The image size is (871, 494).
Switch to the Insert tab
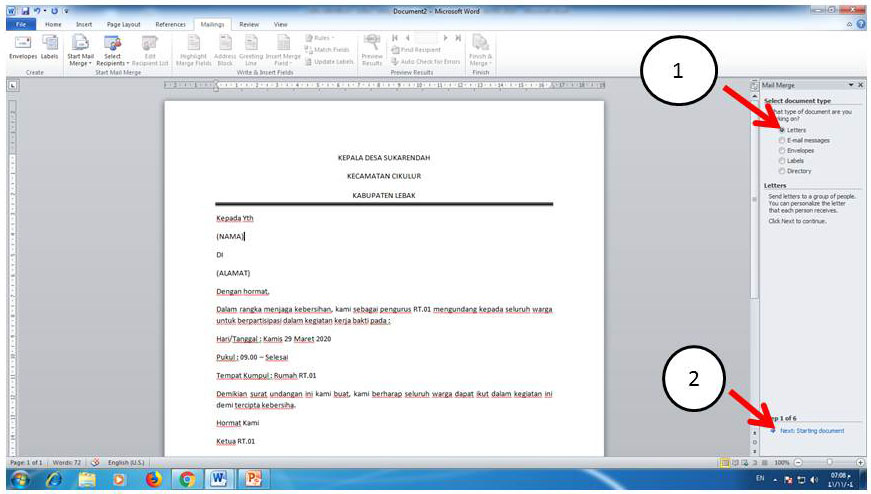84,24
